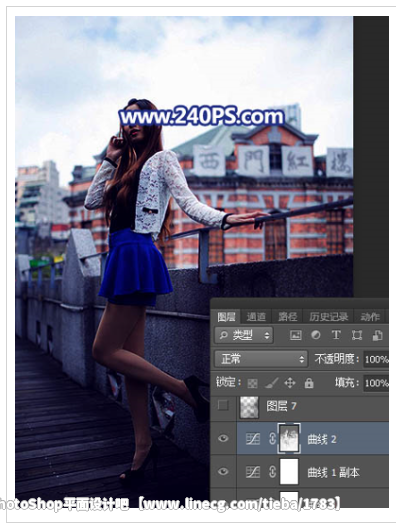The image size is (396, 523).
Task: Click the 曲线 1 副本 mask link icon
Action: coord(272,472)
